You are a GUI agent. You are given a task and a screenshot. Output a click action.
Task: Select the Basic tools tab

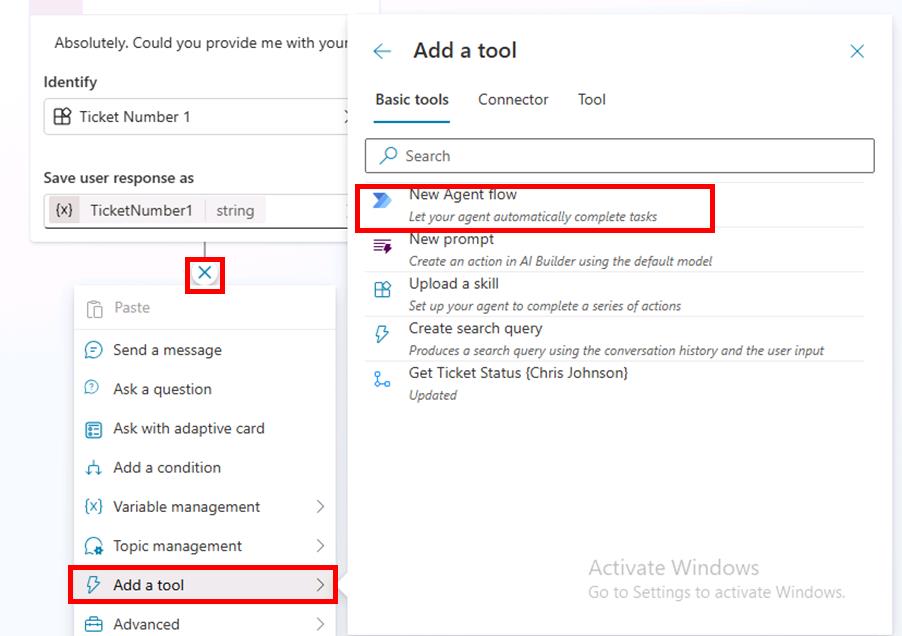click(x=412, y=99)
